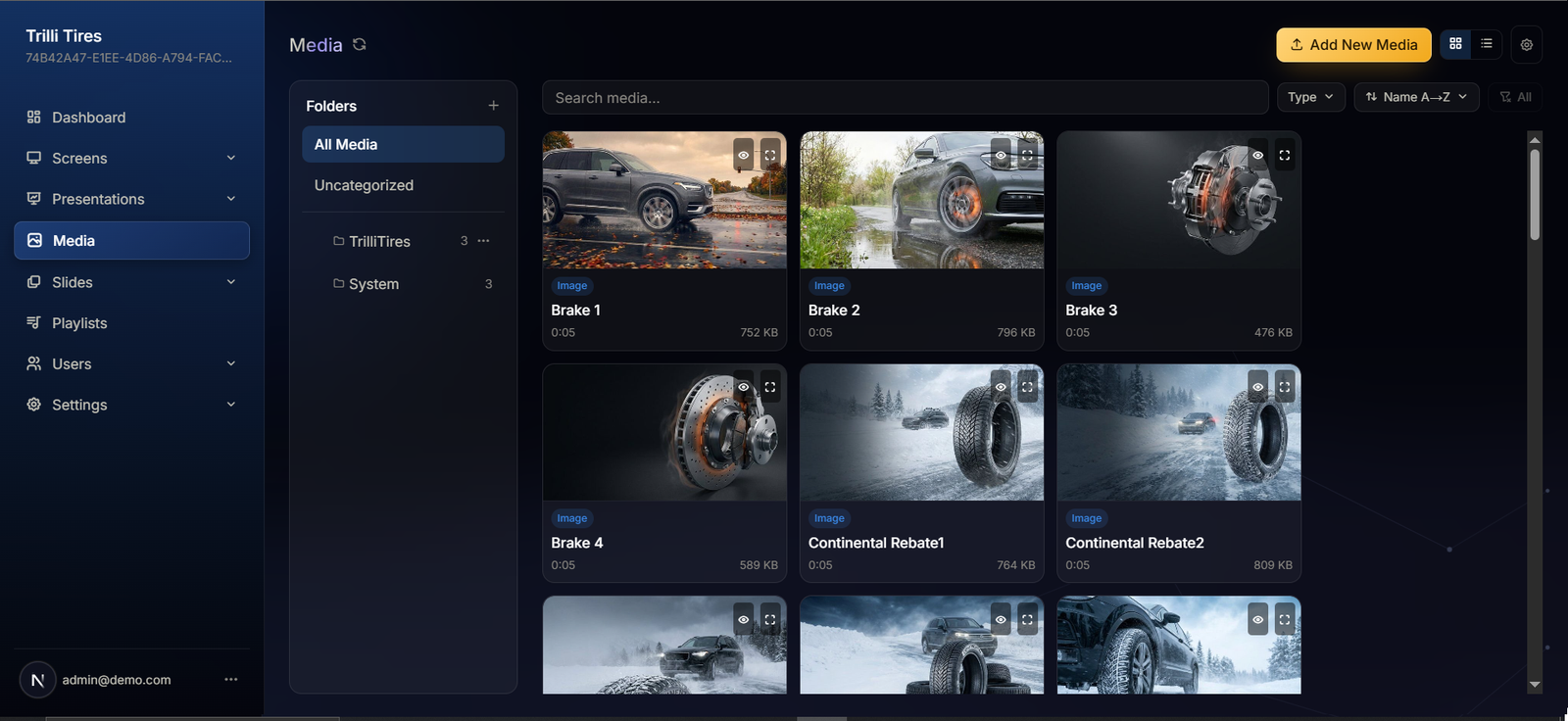Click in the Search media field
The height and width of the screenshot is (721, 1568).
point(906,98)
